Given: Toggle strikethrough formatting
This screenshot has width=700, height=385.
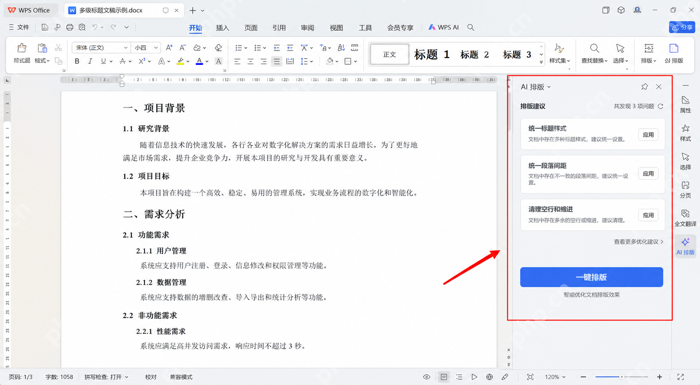Looking at the screenshot, I should click(122, 61).
